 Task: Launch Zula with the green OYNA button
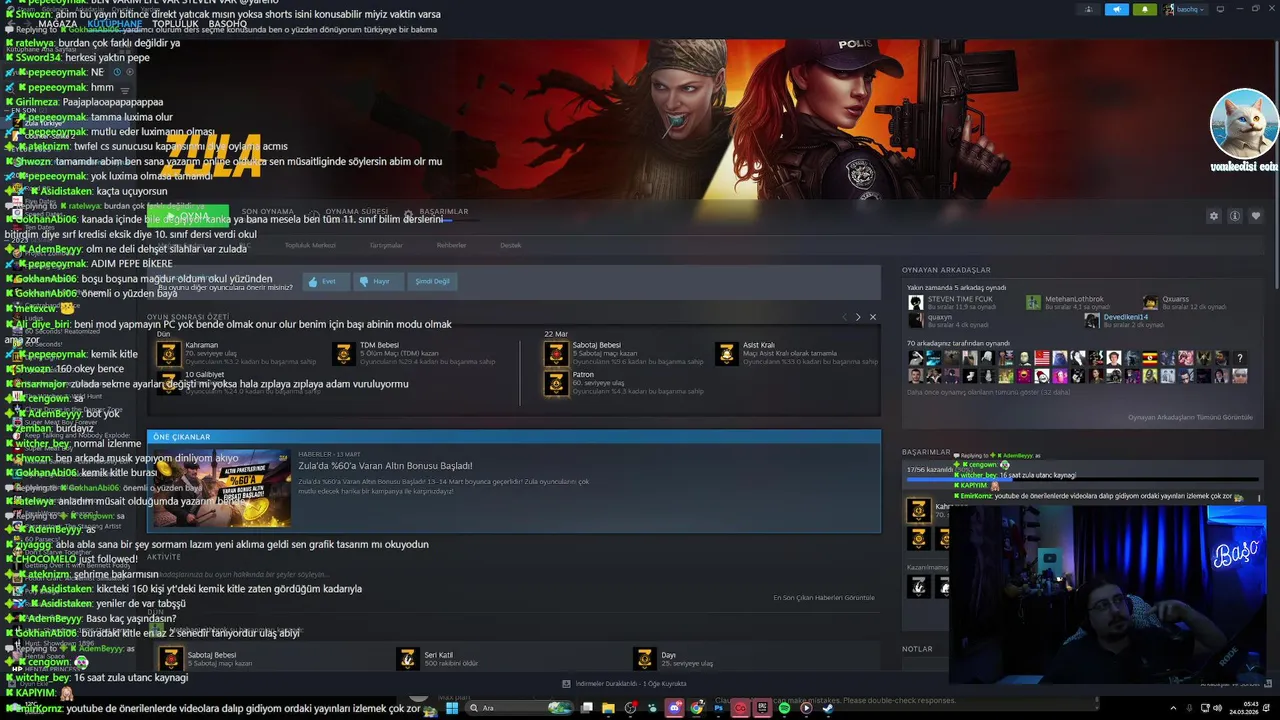(x=190, y=216)
